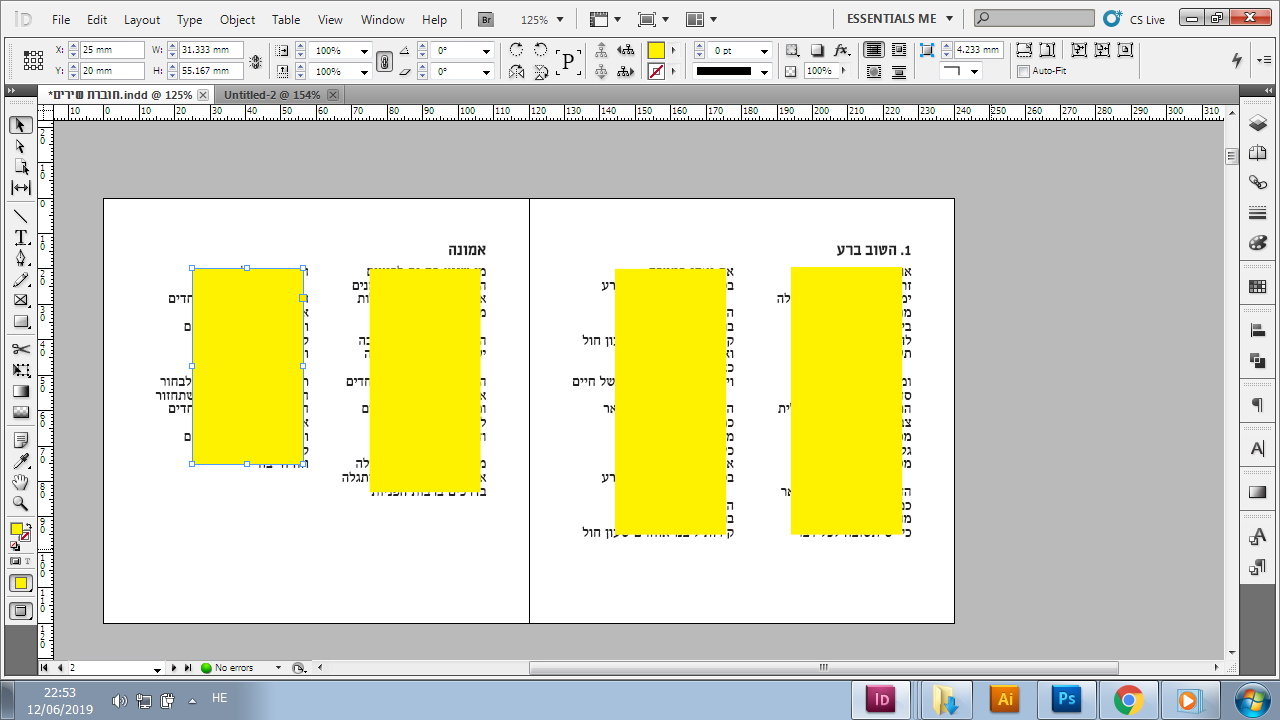Select the Pen tool
Viewport: 1280px width, 720px height.
(20, 259)
